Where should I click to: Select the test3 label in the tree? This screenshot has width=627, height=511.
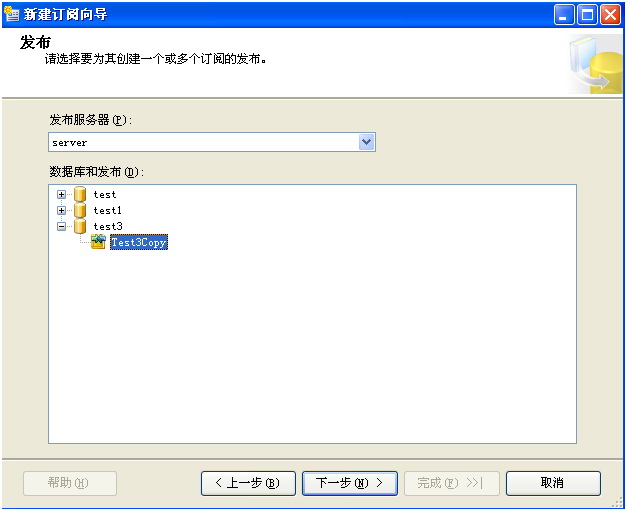pos(107,227)
